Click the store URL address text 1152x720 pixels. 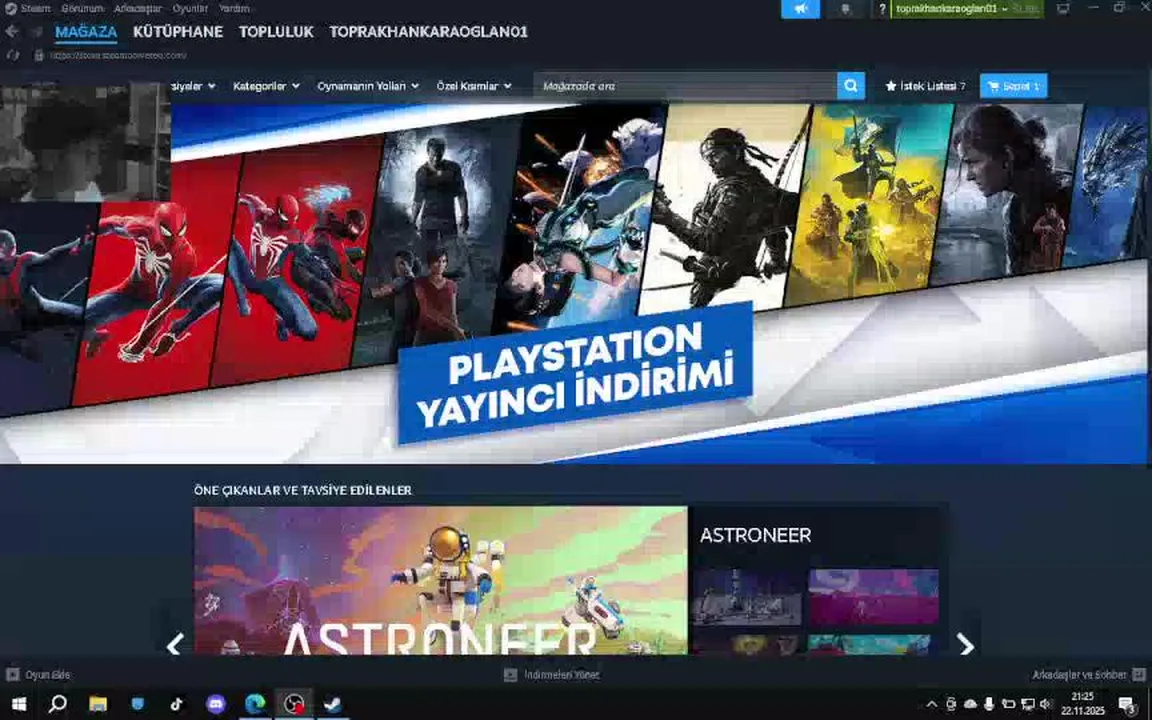coord(118,55)
